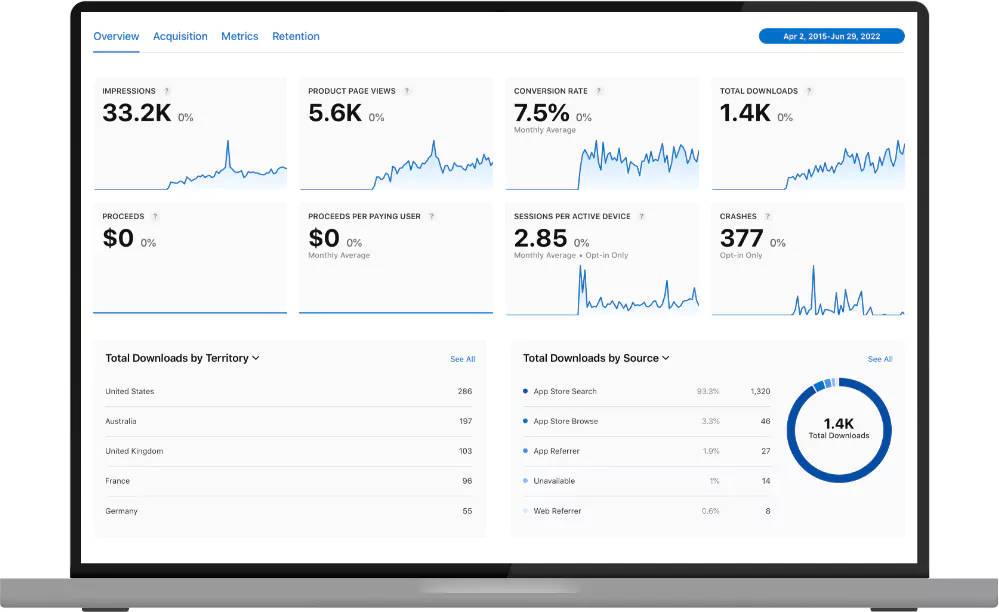
Task: Switch to the Acquisition tab
Action: 180,36
